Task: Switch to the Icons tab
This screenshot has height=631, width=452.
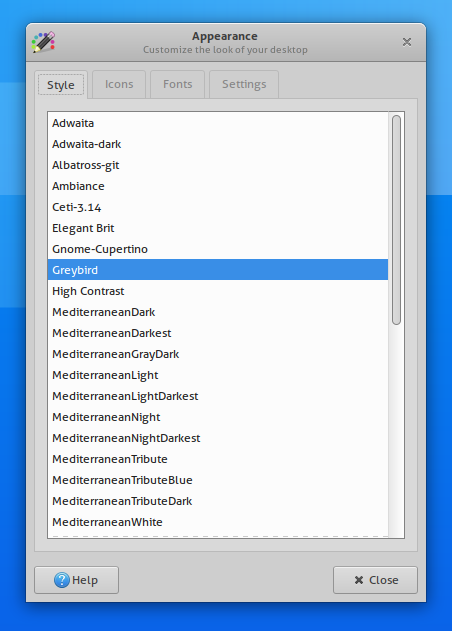Action: [119, 84]
